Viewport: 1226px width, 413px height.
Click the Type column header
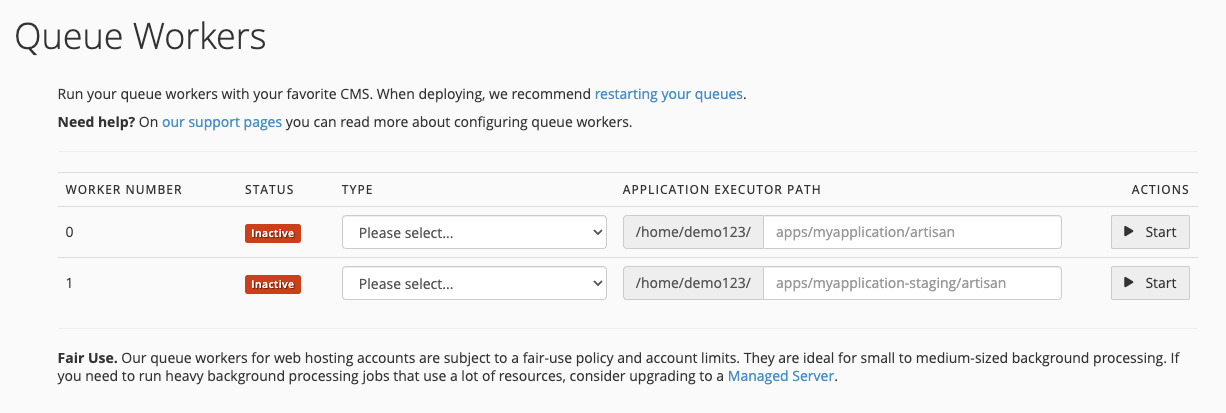pyautogui.click(x=357, y=189)
